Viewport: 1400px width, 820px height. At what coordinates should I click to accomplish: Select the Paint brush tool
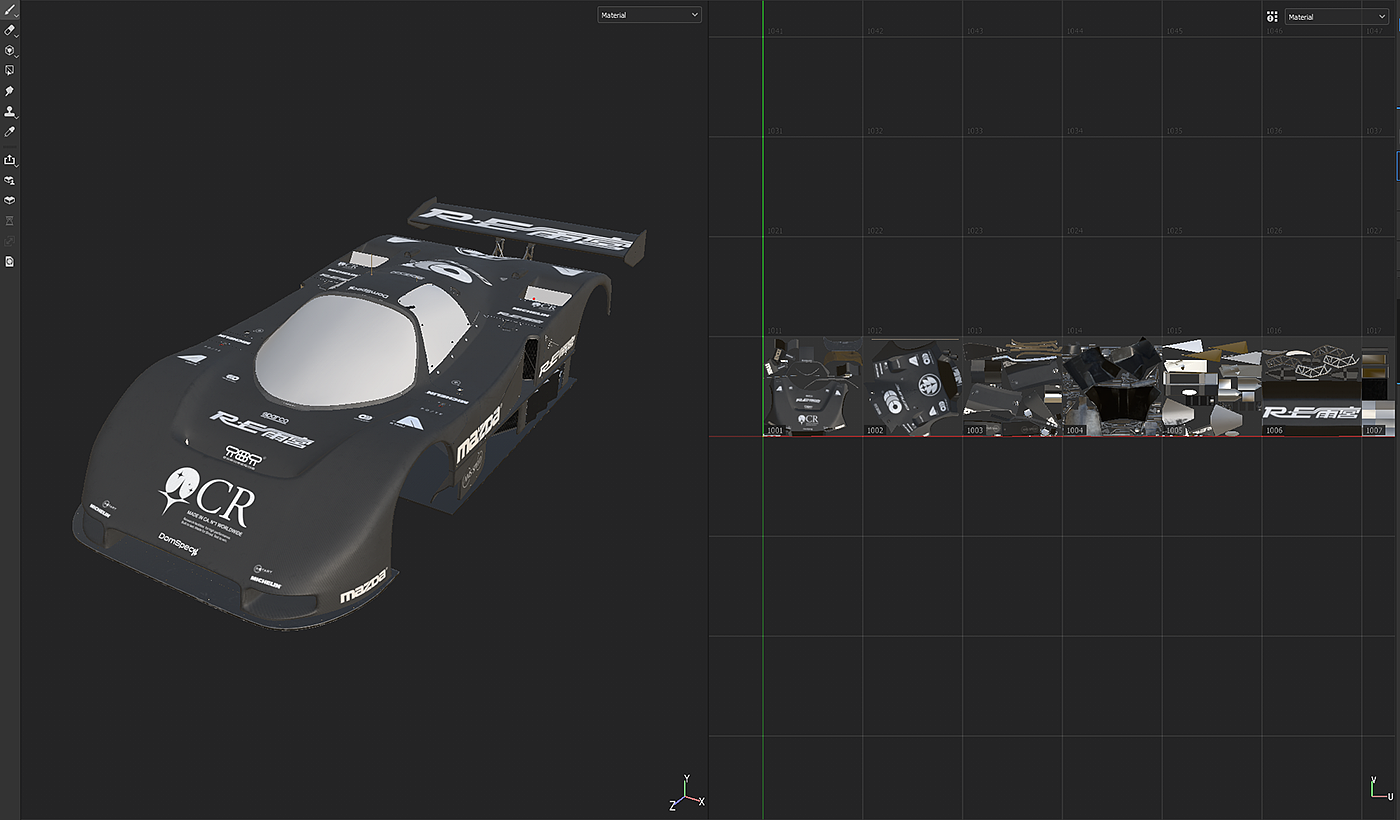[x=9, y=9]
